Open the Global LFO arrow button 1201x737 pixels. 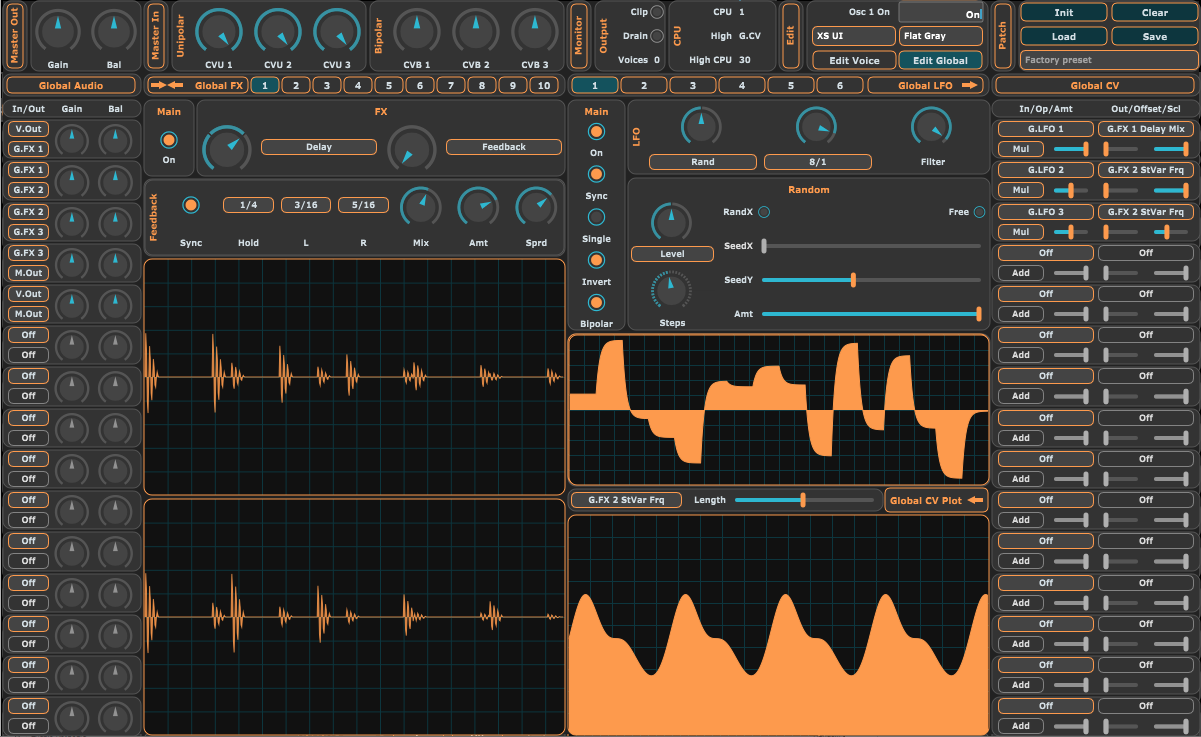coord(928,85)
